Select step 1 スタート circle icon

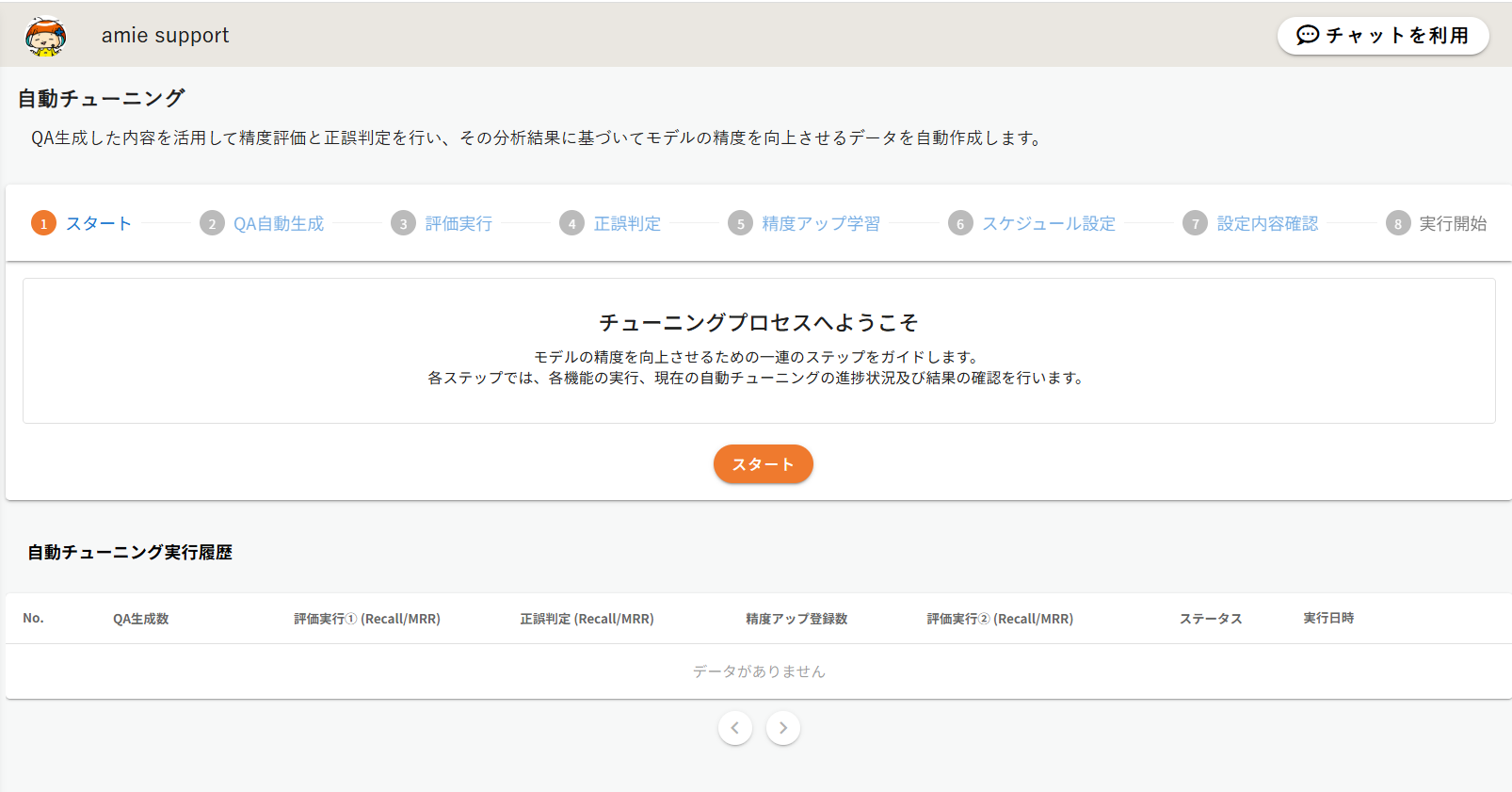tap(43, 223)
